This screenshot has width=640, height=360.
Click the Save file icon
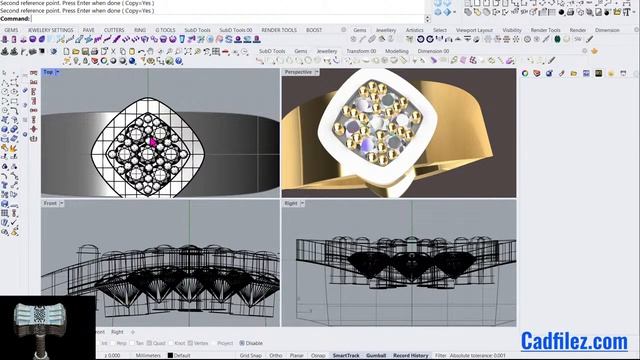(x=85, y=52)
